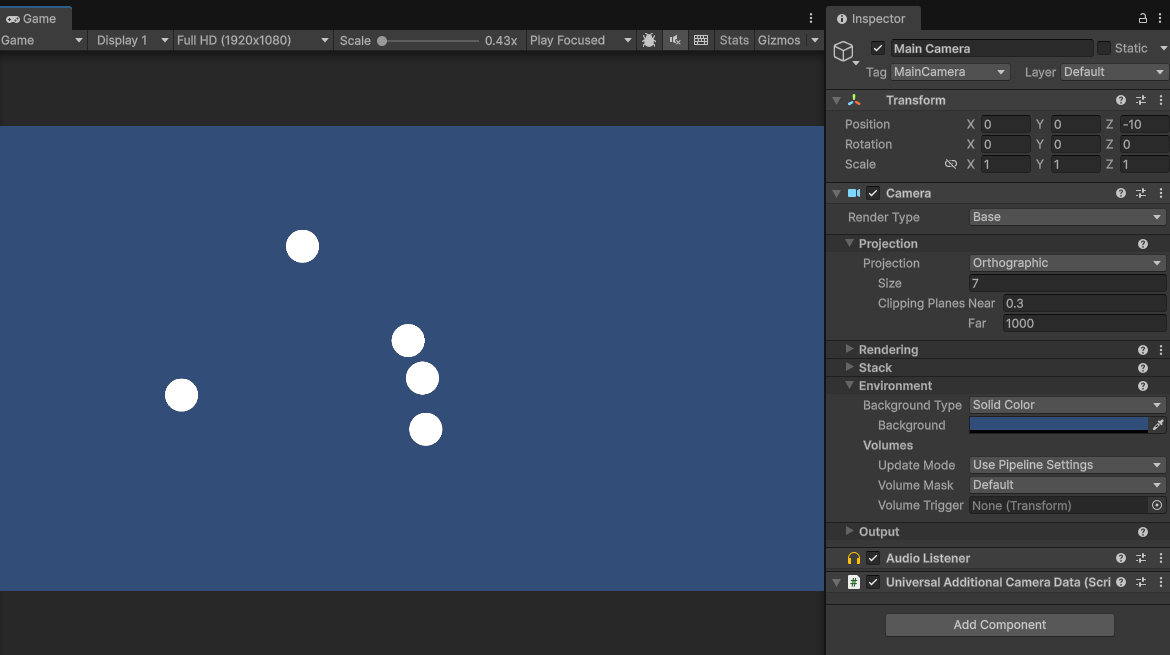Open the Audio Listener more-options menu
1170x655 pixels.
tap(1160, 558)
